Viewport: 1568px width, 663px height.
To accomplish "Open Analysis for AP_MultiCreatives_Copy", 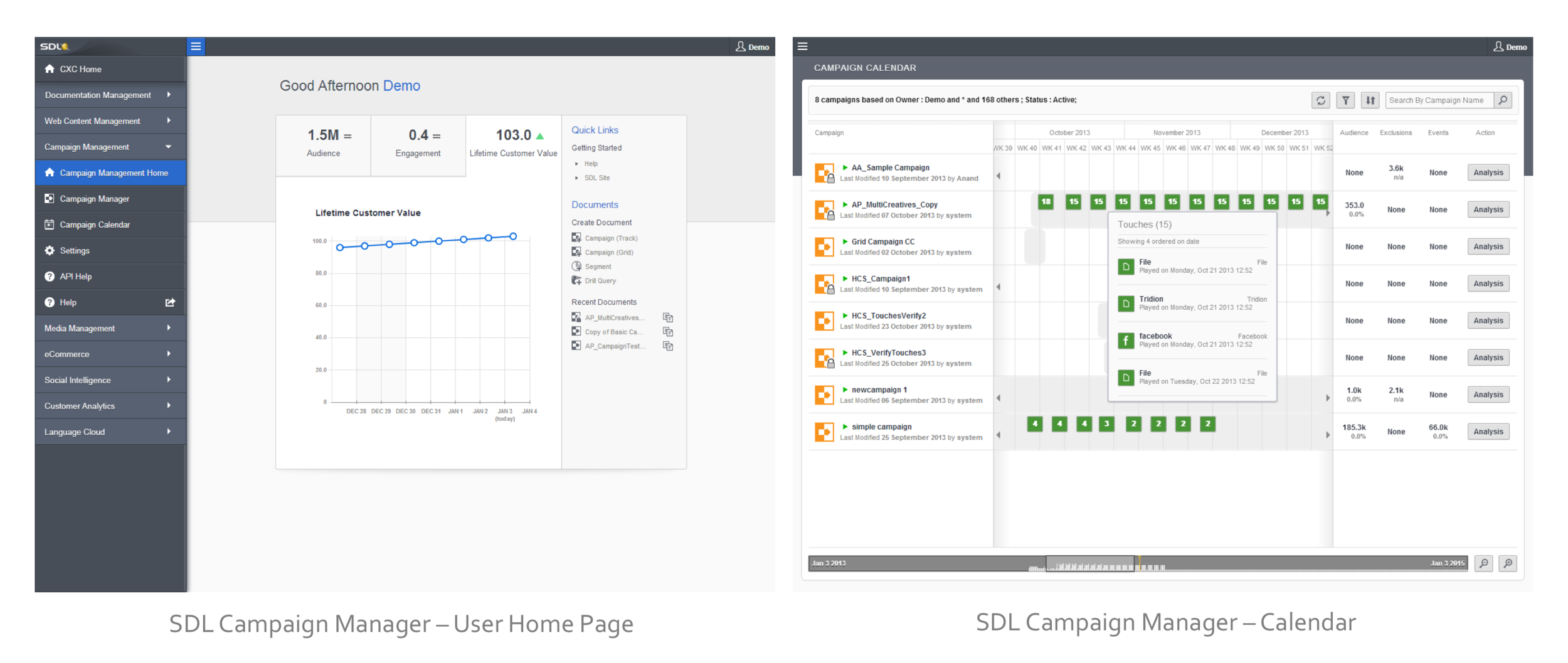I will point(1488,210).
